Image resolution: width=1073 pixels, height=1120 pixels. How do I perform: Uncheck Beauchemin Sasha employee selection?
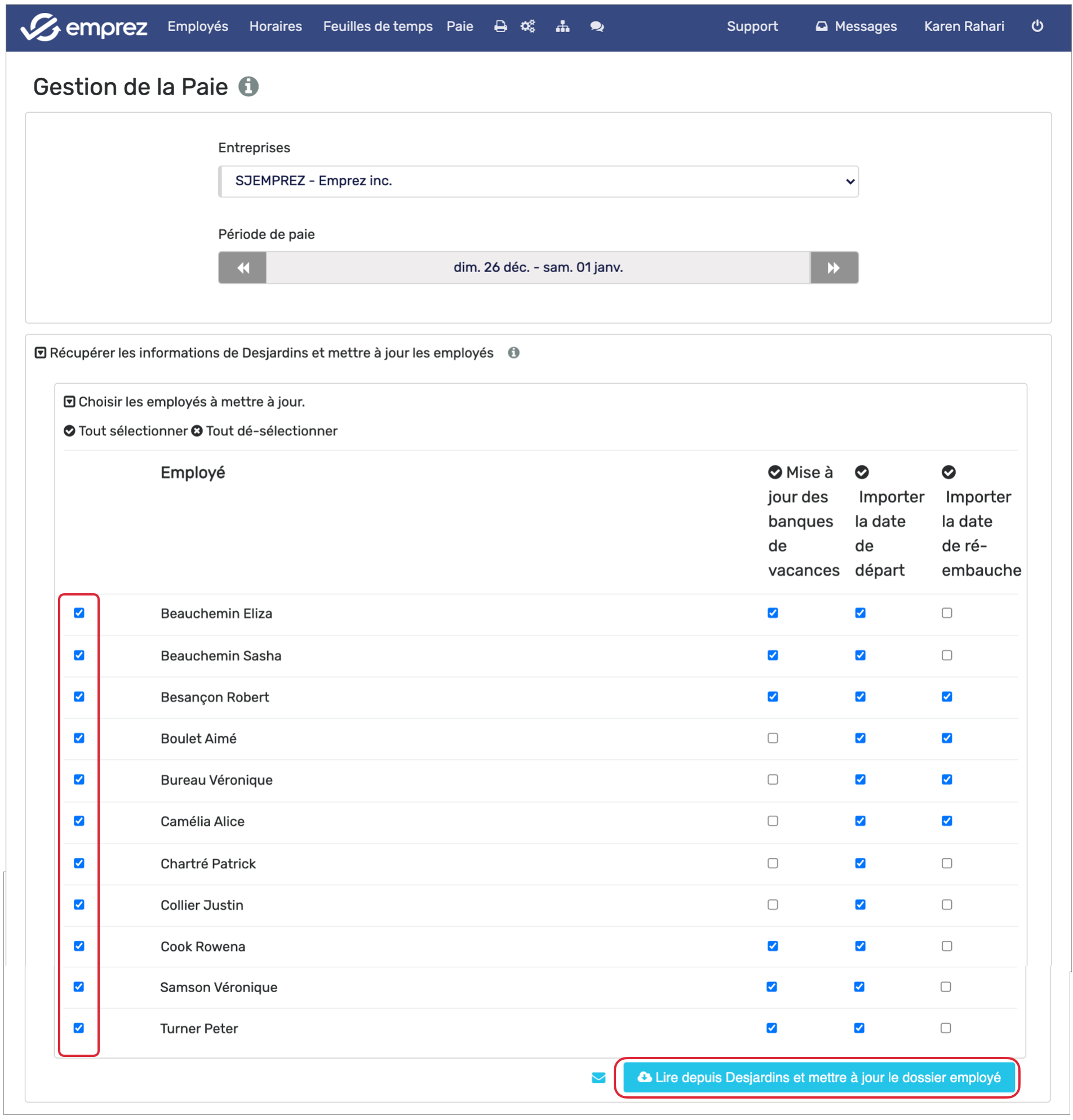coord(79,655)
